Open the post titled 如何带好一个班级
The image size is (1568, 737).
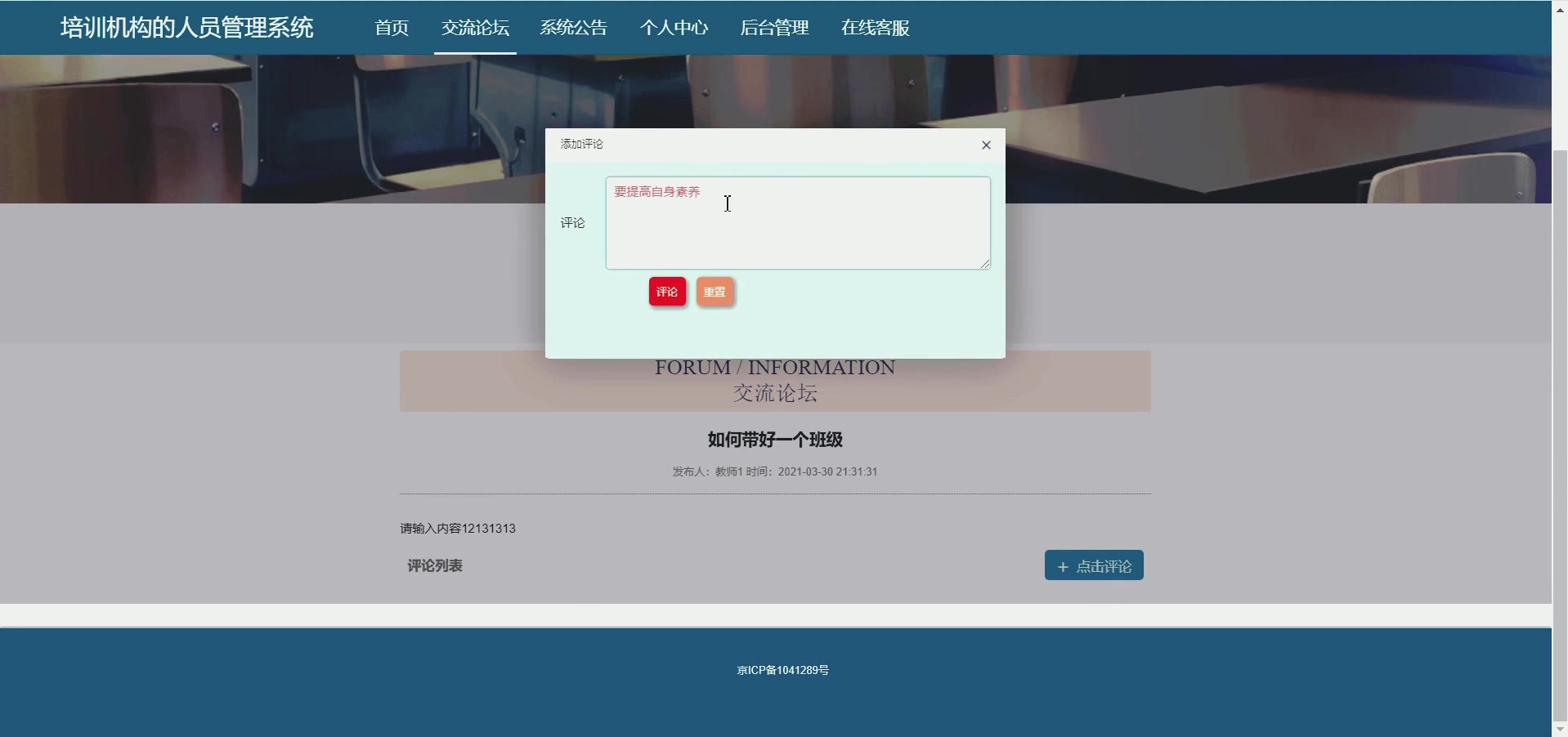[x=774, y=440]
